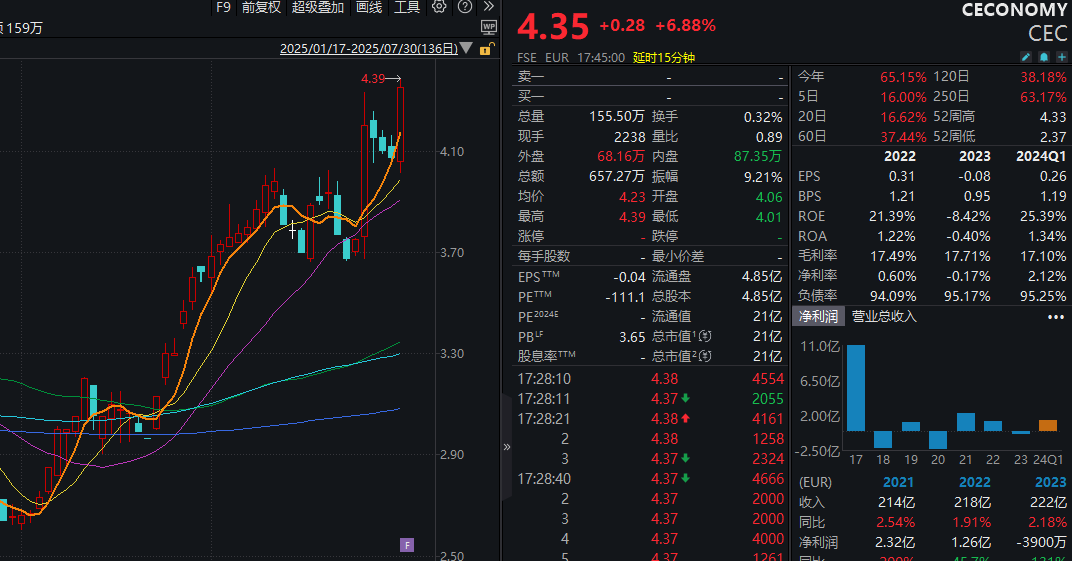Click the WP monitor icon

pos(489,27)
